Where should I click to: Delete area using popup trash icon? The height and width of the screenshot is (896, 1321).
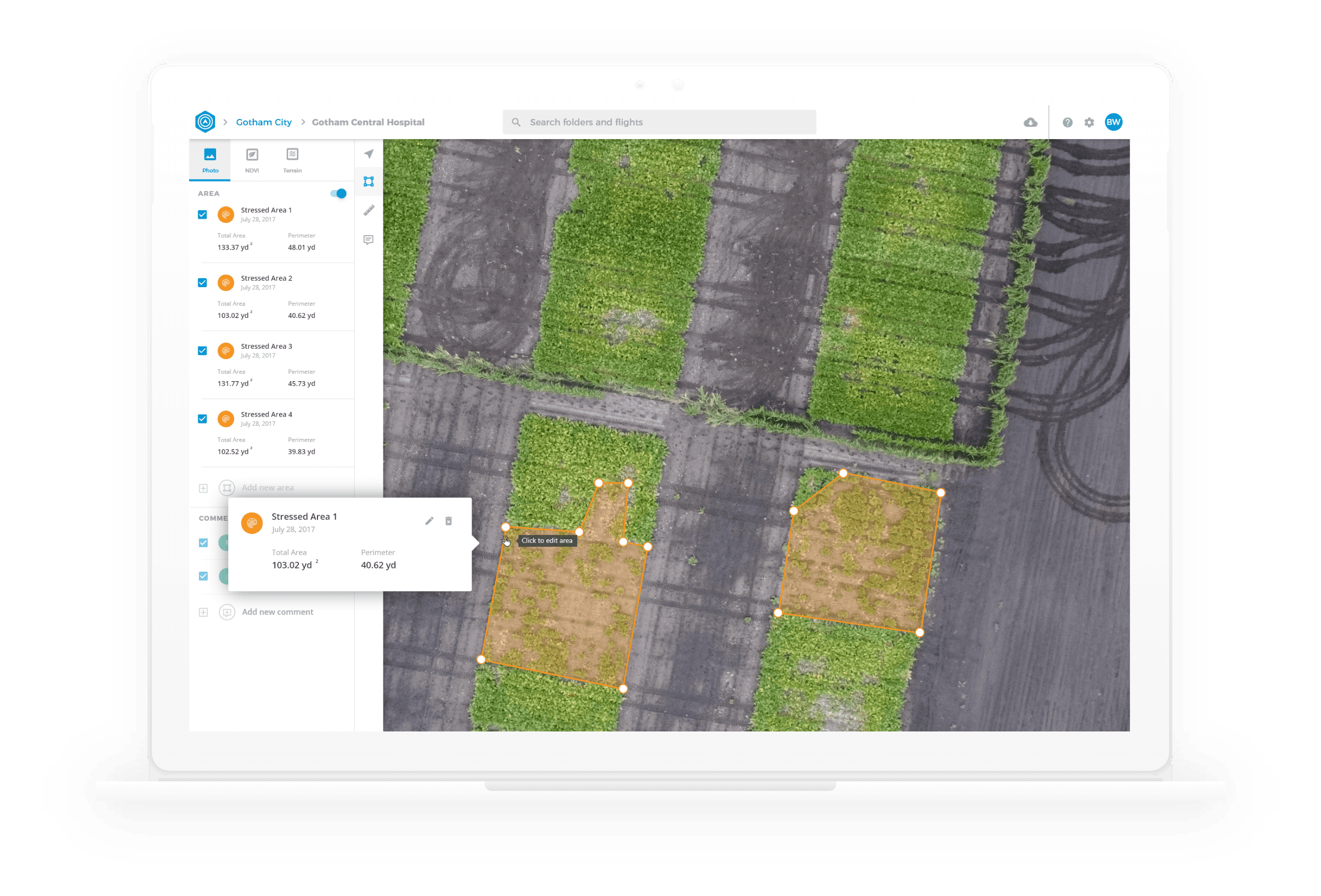(449, 521)
